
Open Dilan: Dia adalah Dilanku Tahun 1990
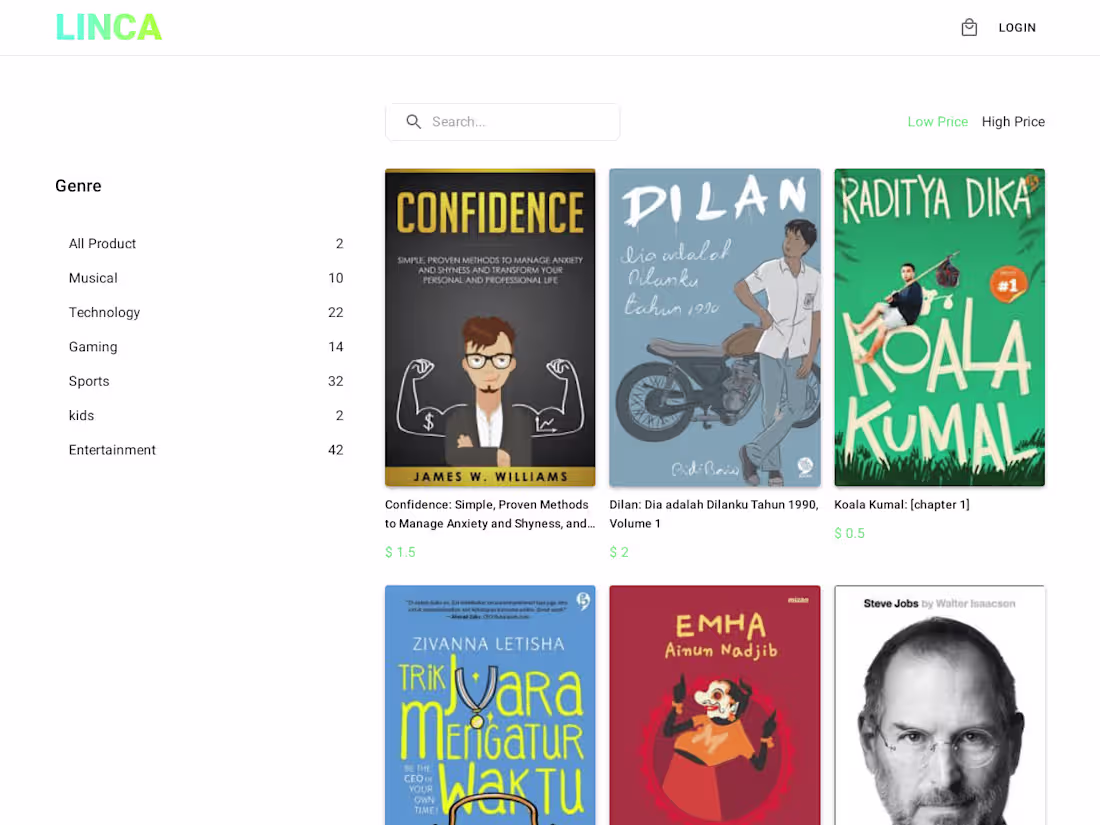point(714,327)
